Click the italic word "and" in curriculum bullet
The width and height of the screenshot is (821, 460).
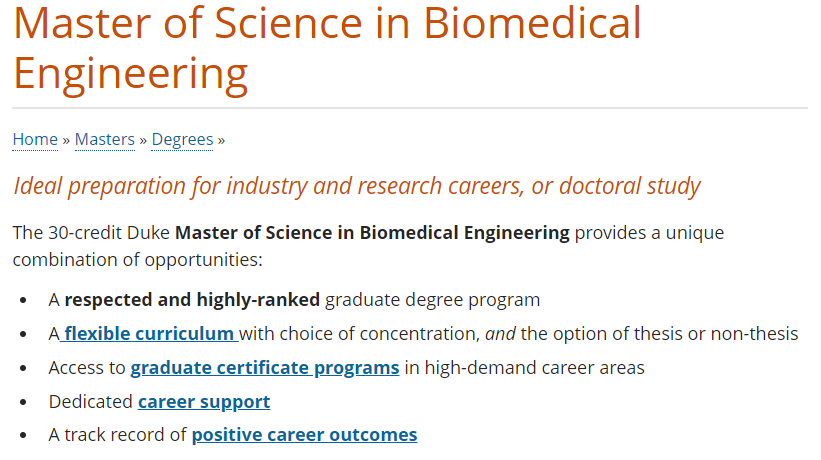500,334
